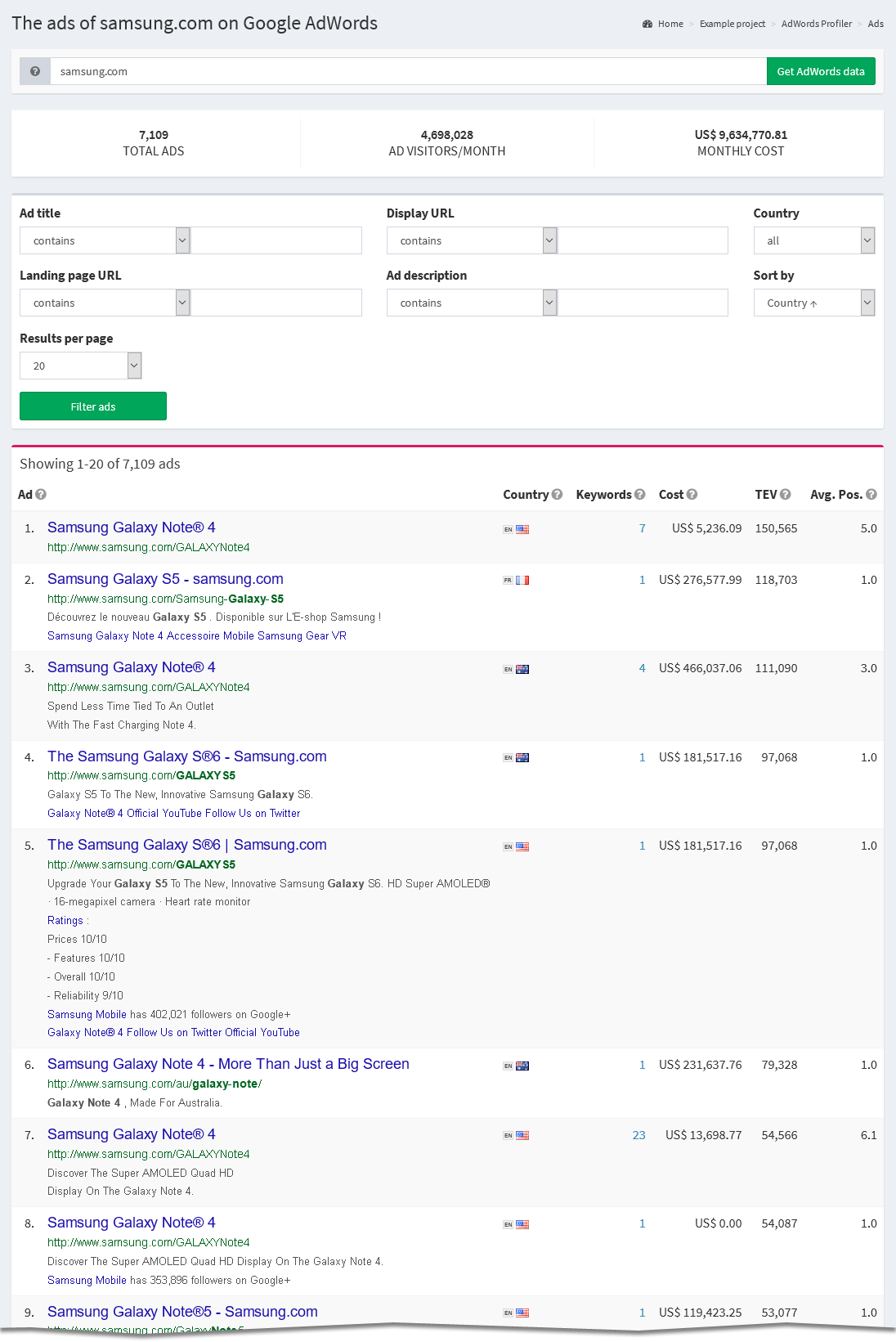Click the French flag in ad row 2
Viewport: 896px width, 1342px height.
click(x=522, y=580)
